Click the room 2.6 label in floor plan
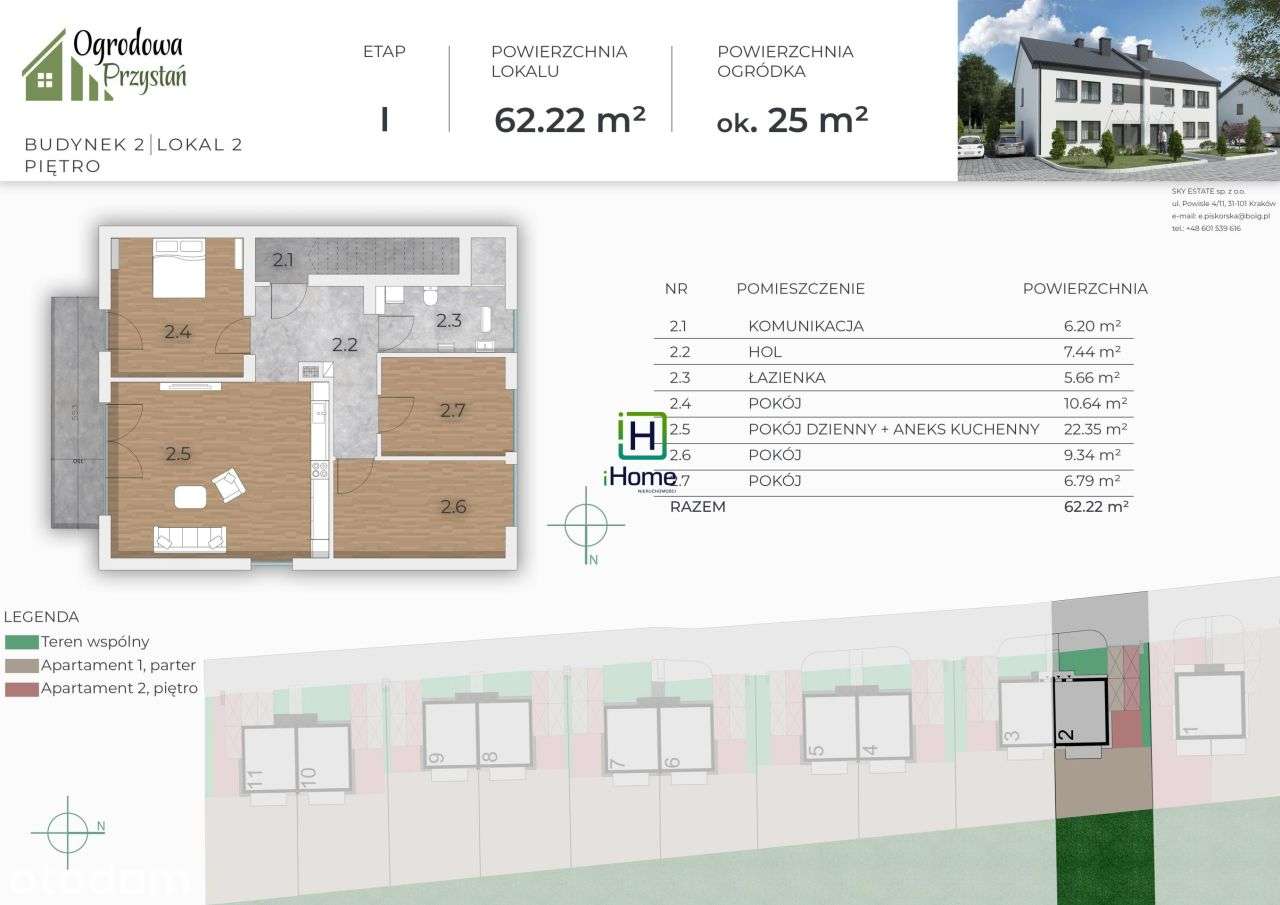Viewport: 1280px width, 905px height. click(x=453, y=506)
